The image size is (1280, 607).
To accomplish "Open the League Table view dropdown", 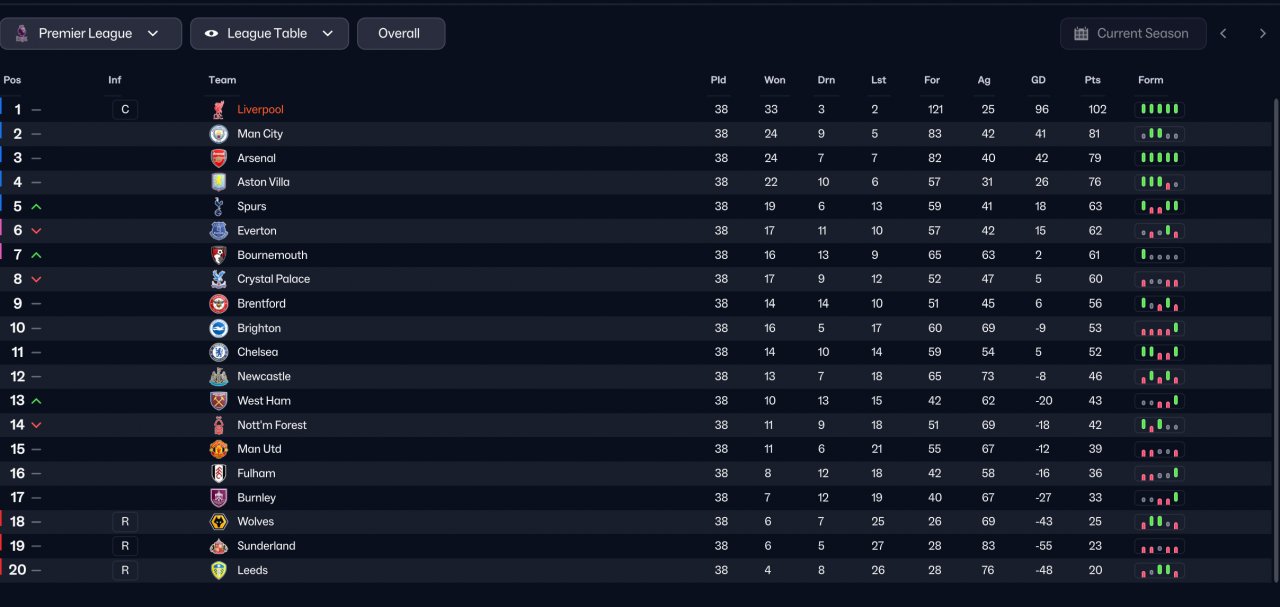I will (269, 33).
